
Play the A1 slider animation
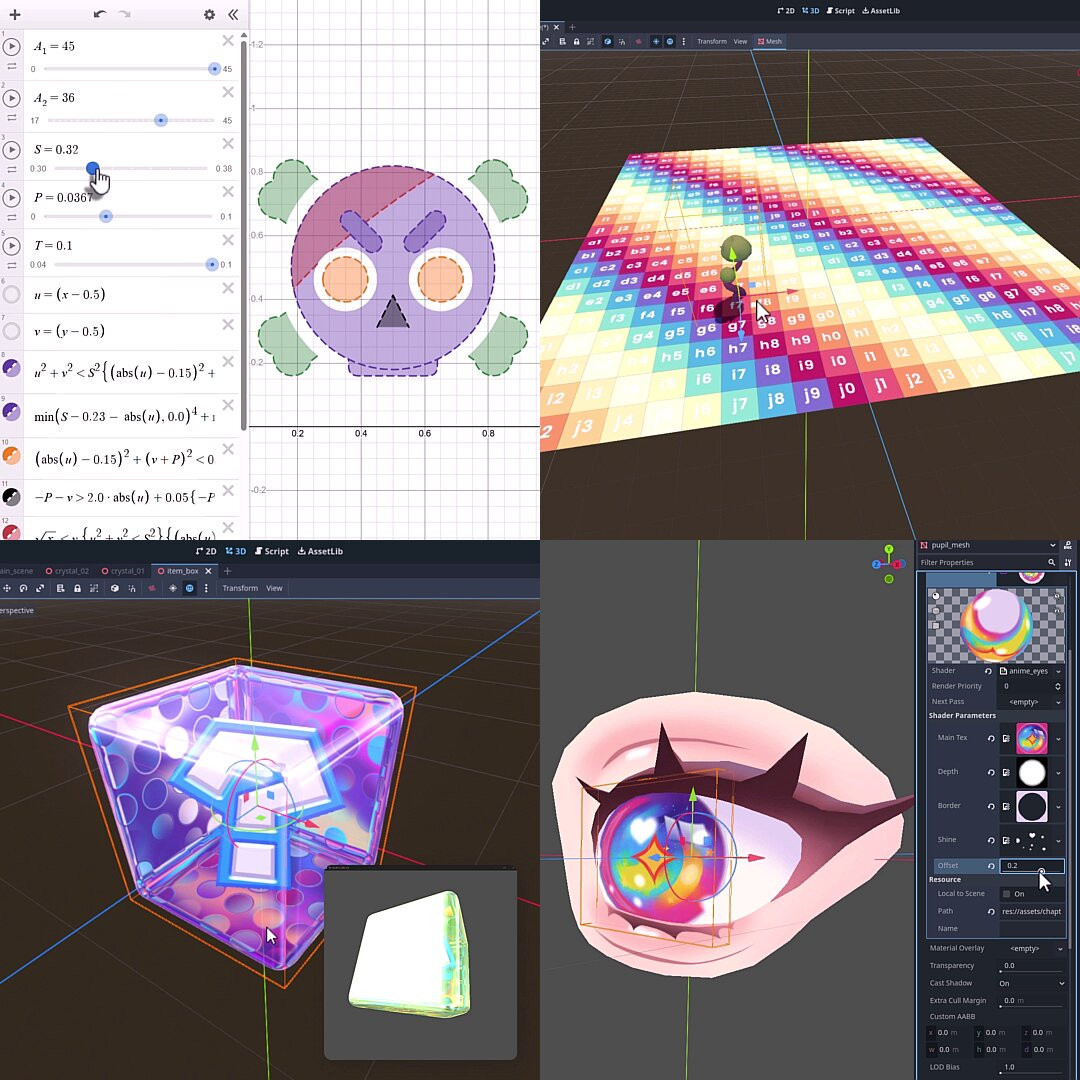(x=11, y=47)
